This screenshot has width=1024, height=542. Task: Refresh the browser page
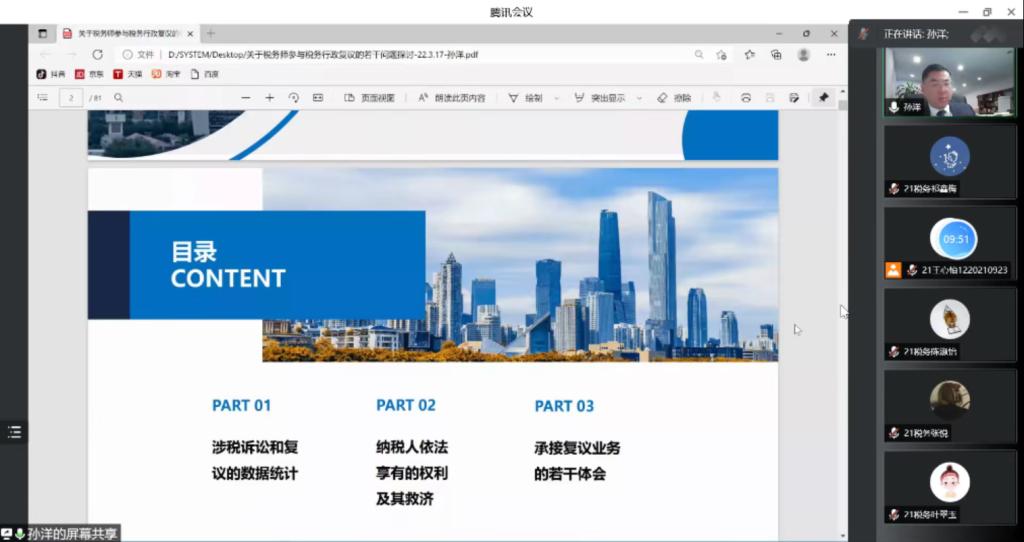97,54
